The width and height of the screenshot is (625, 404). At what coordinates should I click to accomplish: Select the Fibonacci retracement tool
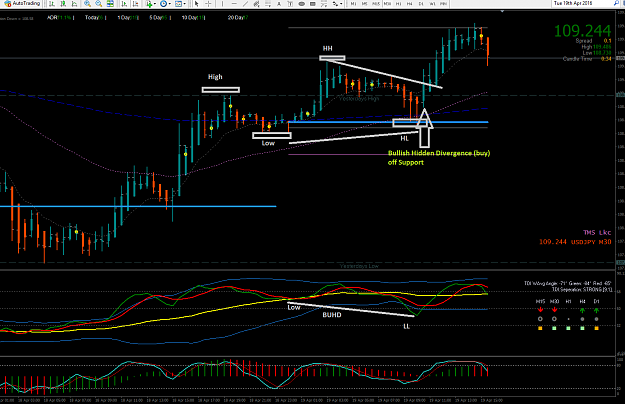268,4
